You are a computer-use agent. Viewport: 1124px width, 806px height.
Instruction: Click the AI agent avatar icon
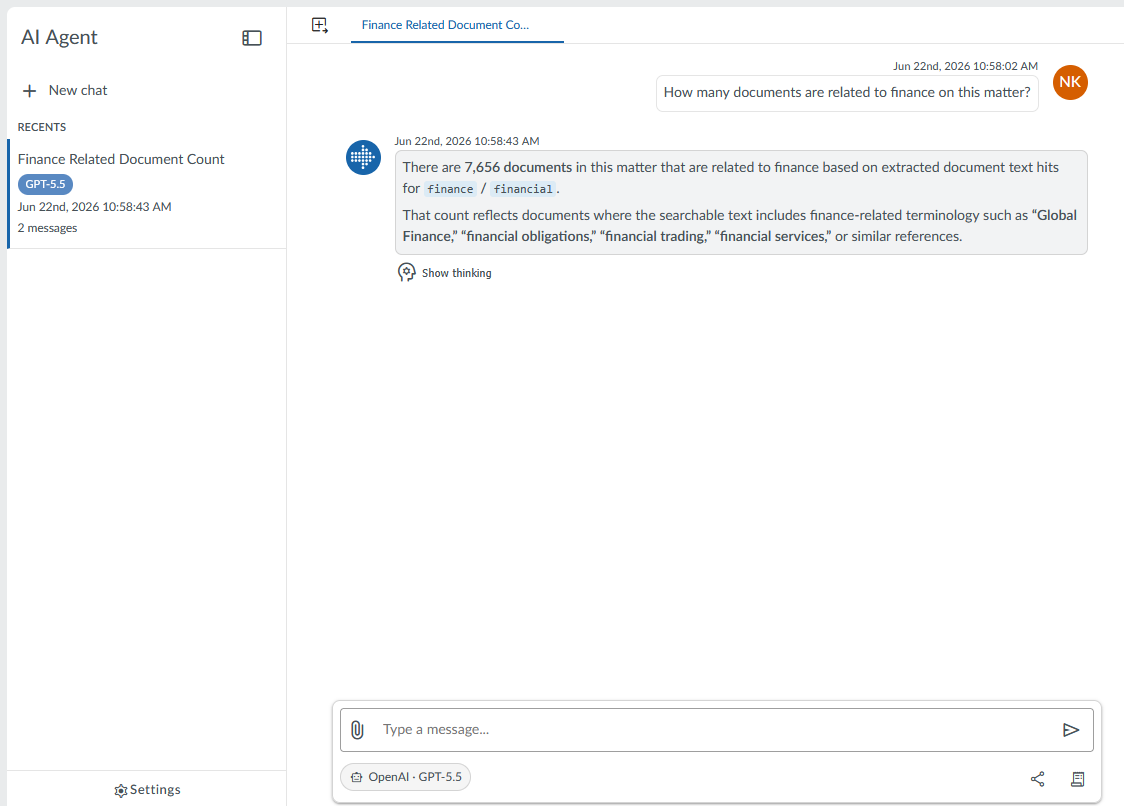(x=363, y=158)
